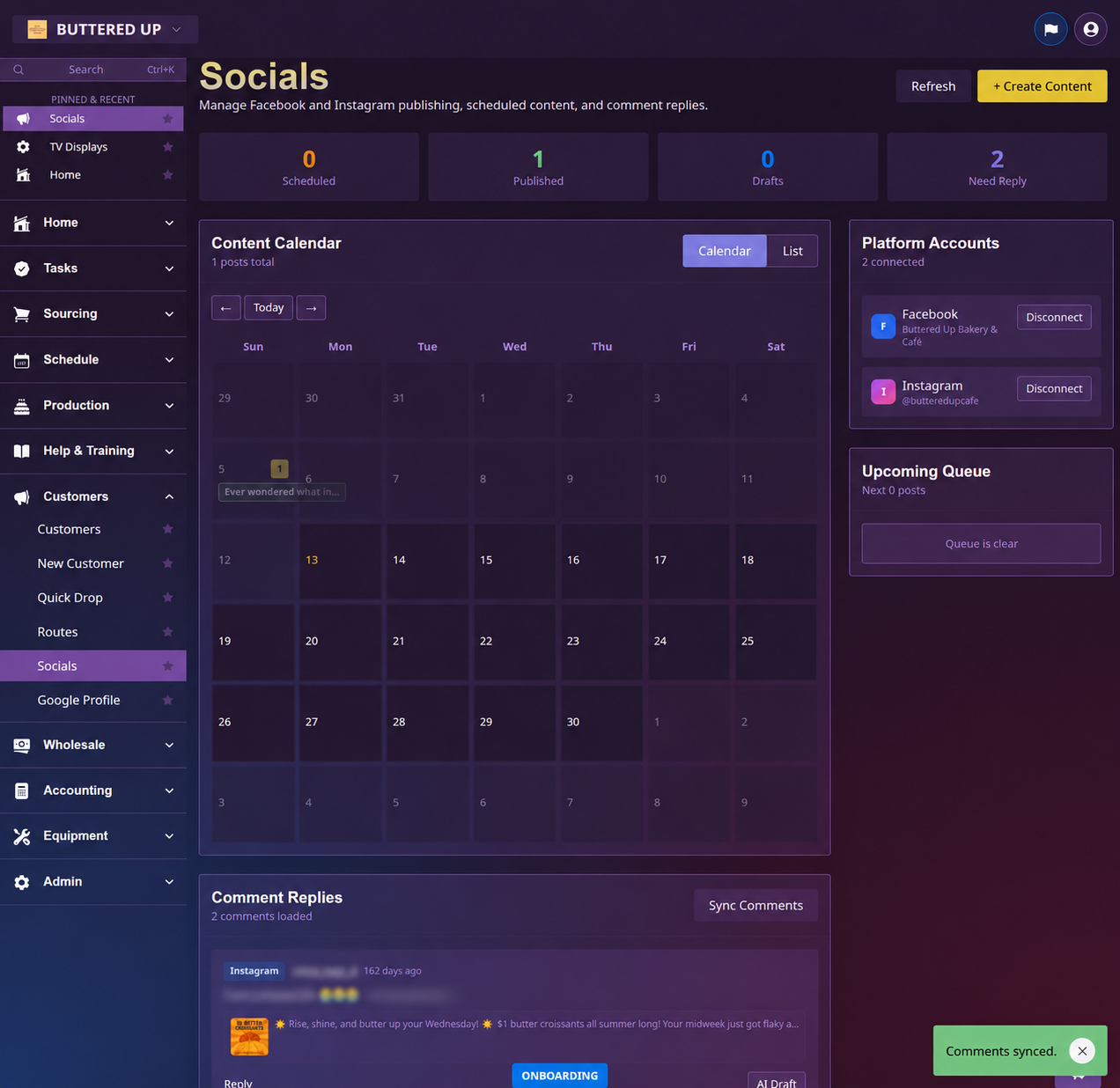Go to previous month with left arrow

[225, 308]
